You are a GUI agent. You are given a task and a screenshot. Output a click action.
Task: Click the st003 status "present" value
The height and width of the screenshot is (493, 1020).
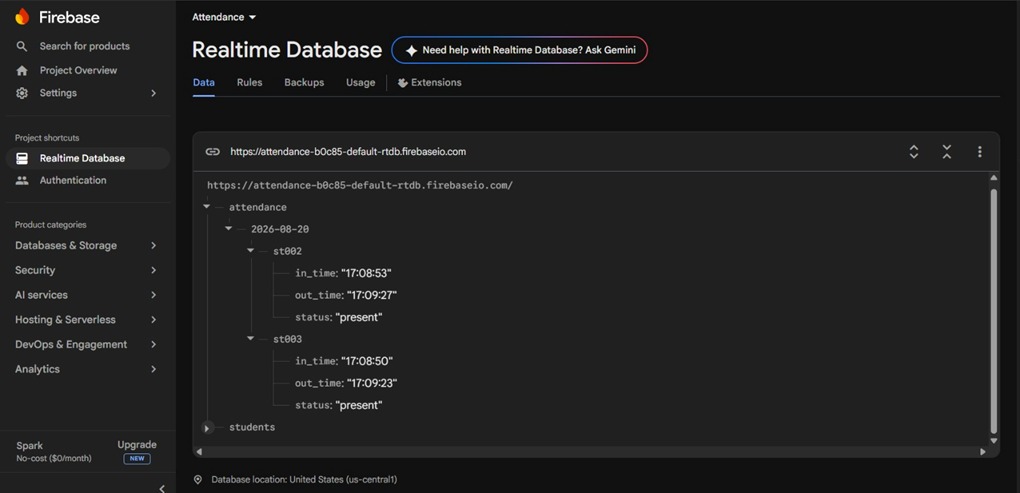coord(358,405)
